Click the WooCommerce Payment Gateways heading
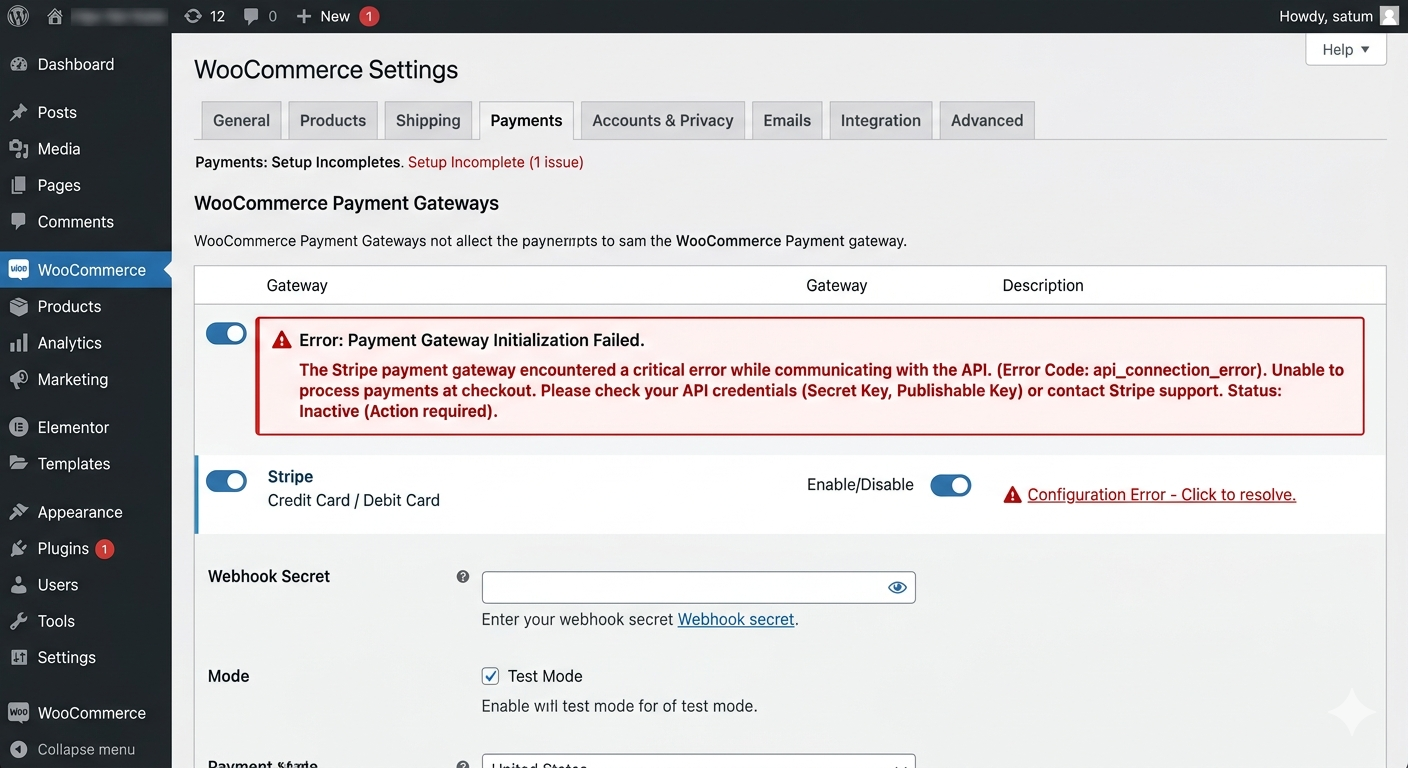Image resolution: width=1408 pixels, height=768 pixels. [346, 203]
